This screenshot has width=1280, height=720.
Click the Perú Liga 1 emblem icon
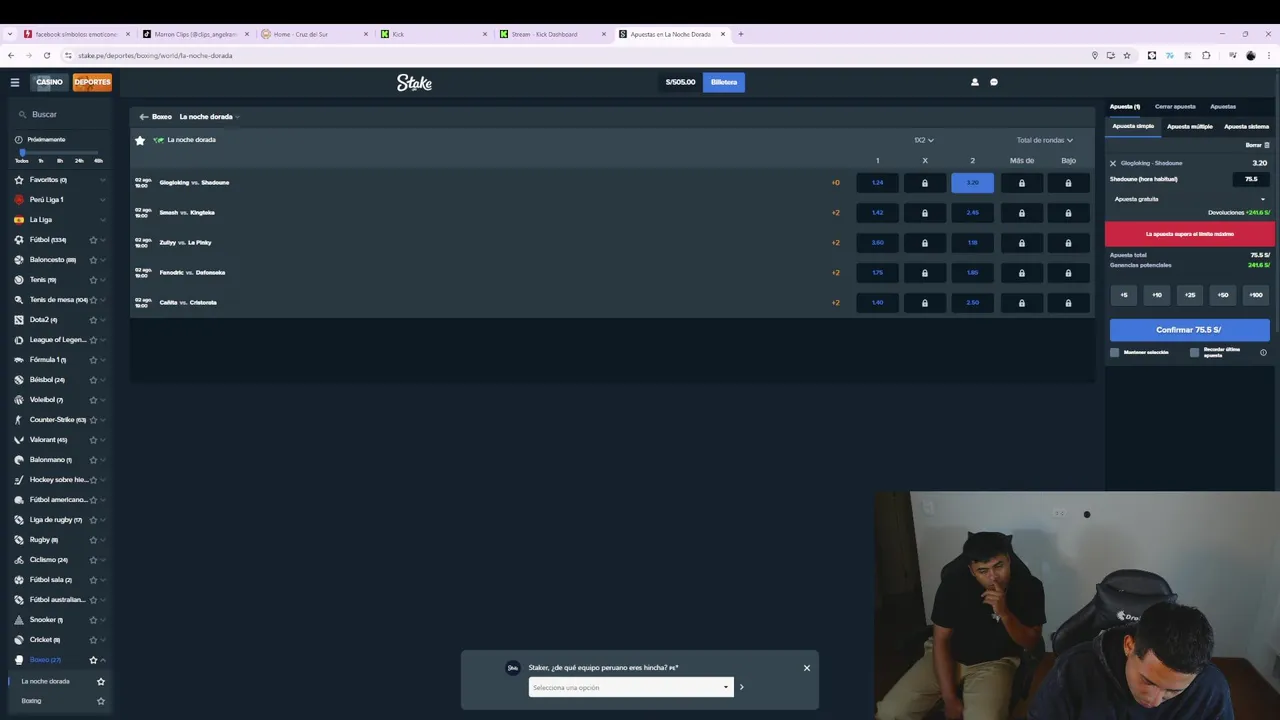[19, 200]
